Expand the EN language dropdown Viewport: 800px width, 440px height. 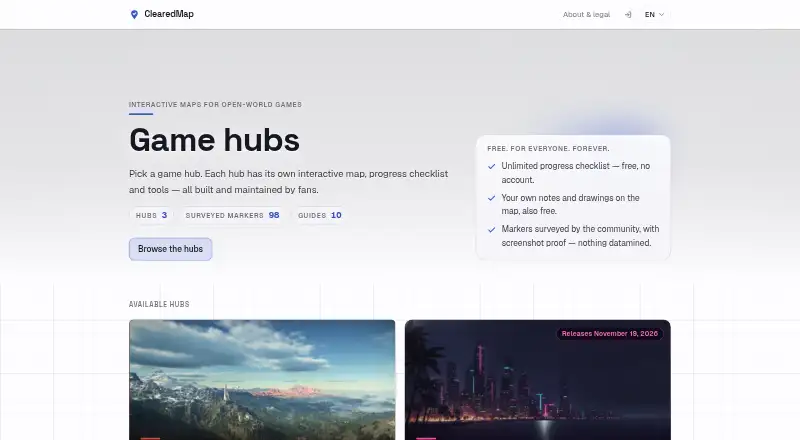pyautogui.click(x=655, y=14)
